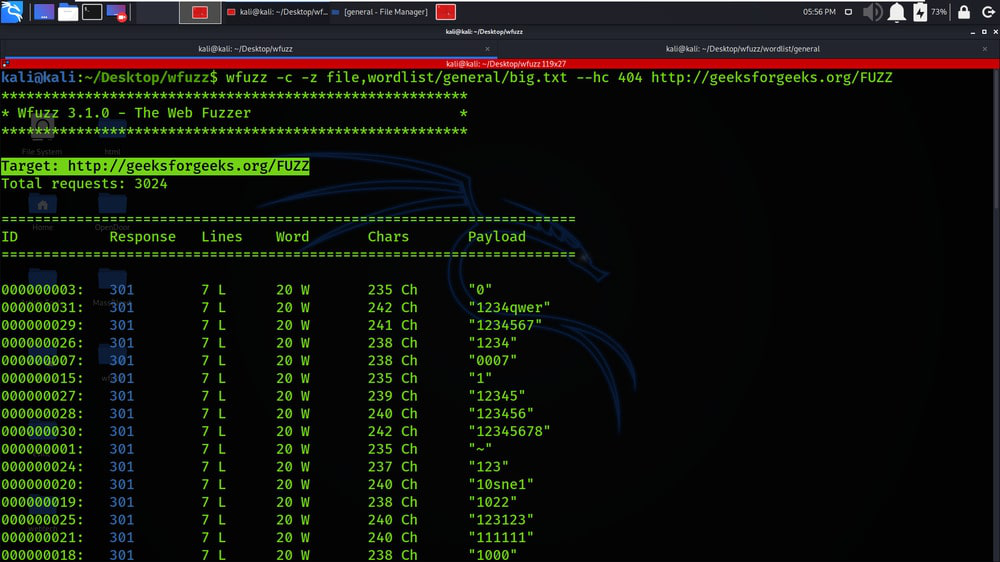Click the Payload column header
The image size is (1000, 562).
tap(497, 237)
